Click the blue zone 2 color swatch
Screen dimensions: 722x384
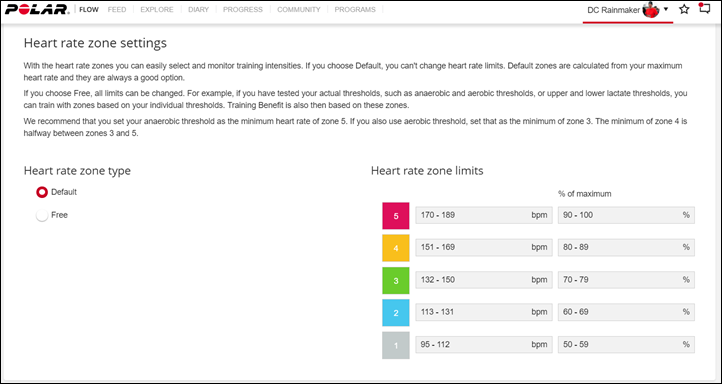[x=396, y=313]
